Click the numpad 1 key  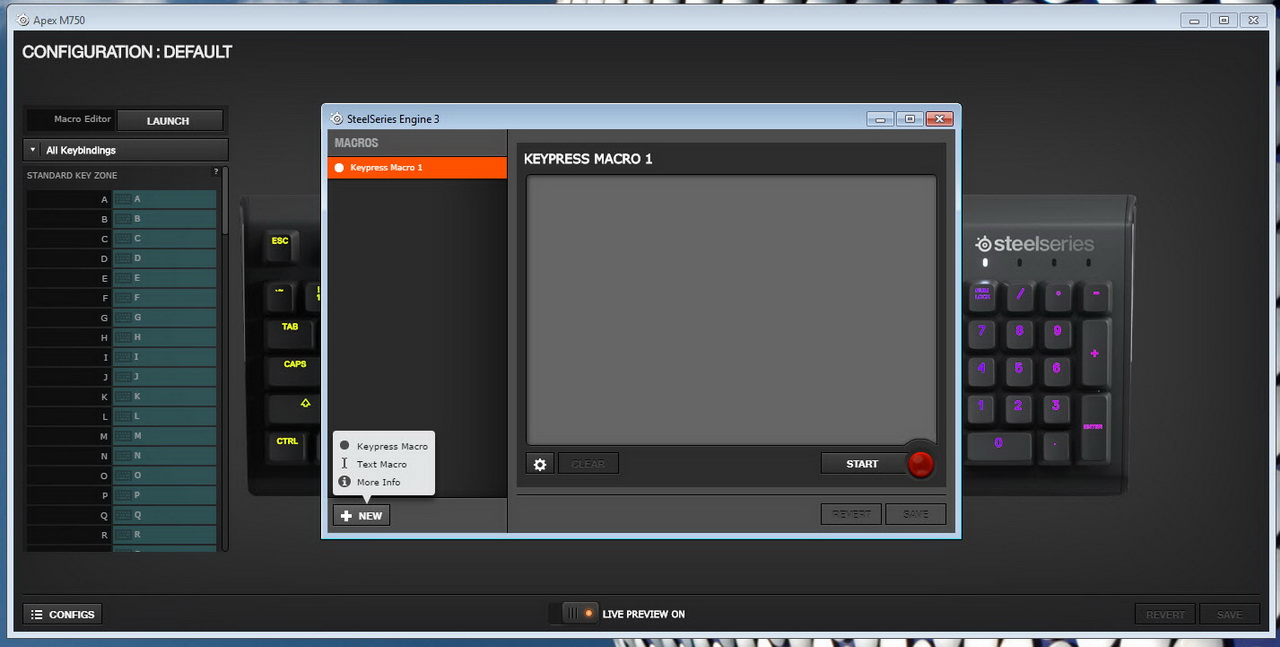982,408
